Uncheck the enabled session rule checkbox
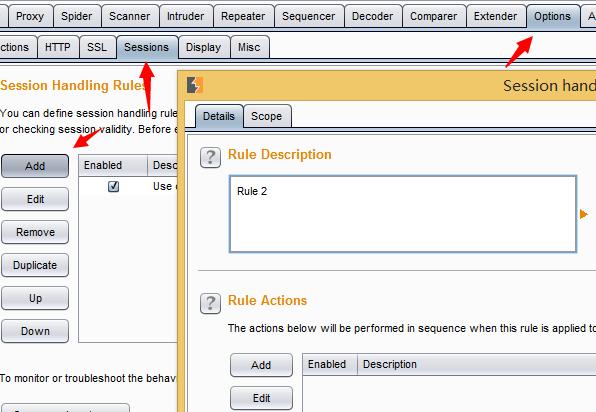Image resolution: width=596 pixels, height=412 pixels. [113, 186]
